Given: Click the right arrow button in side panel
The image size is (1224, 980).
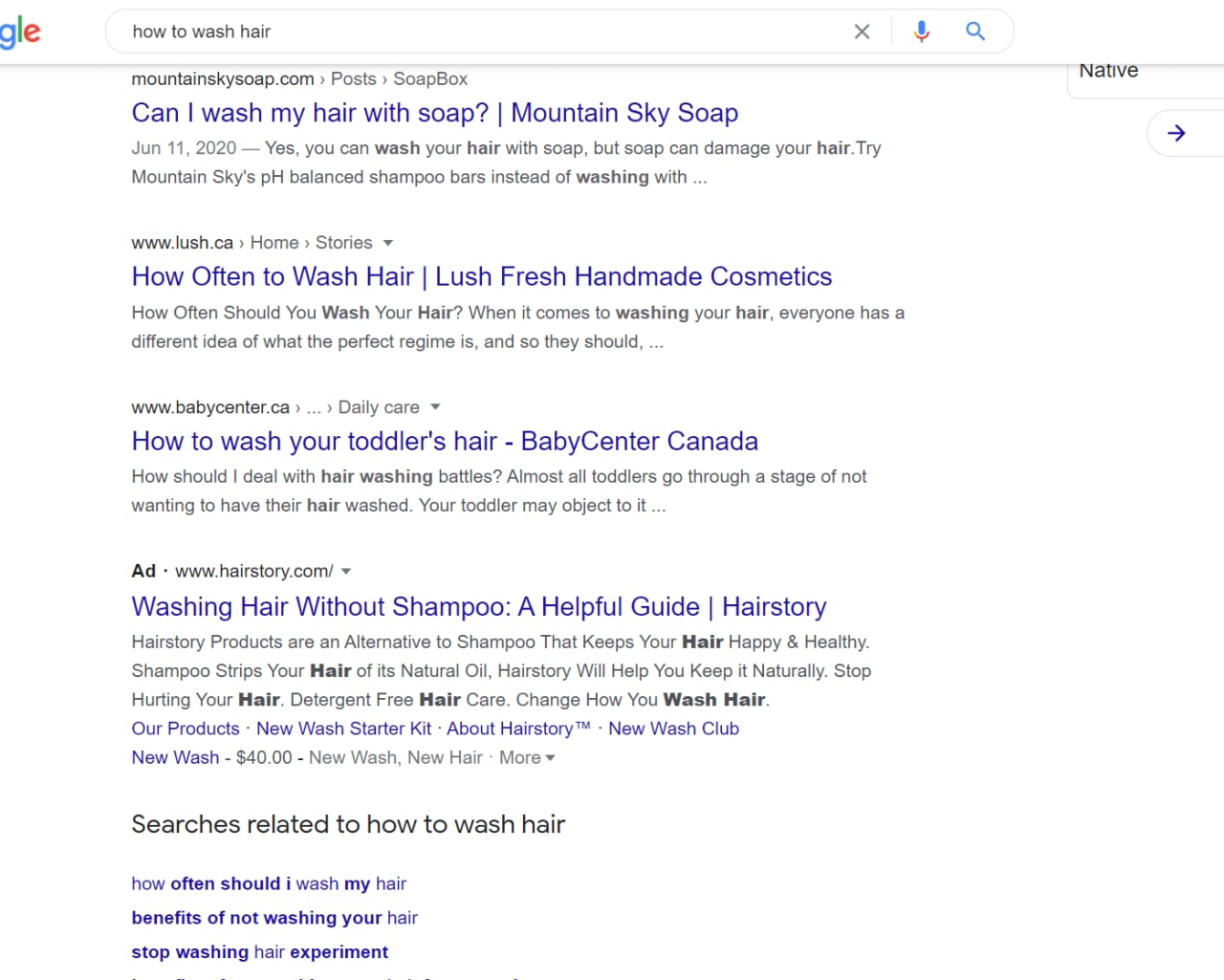Looking at the screenshot, I should (x=1177, y=133).
